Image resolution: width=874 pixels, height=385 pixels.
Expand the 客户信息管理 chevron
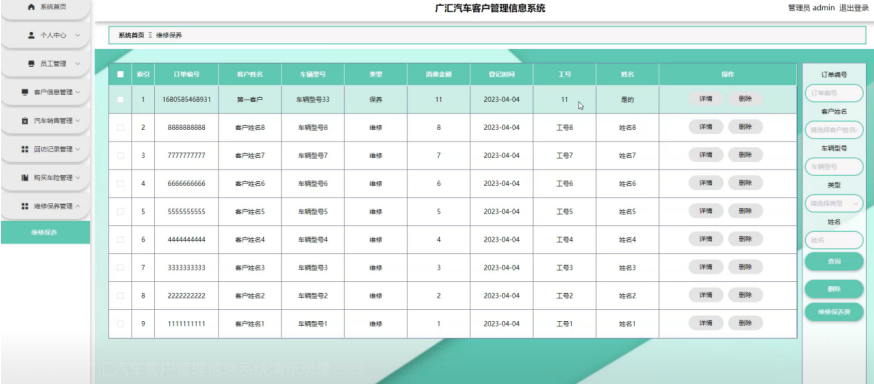click(77, 92)
